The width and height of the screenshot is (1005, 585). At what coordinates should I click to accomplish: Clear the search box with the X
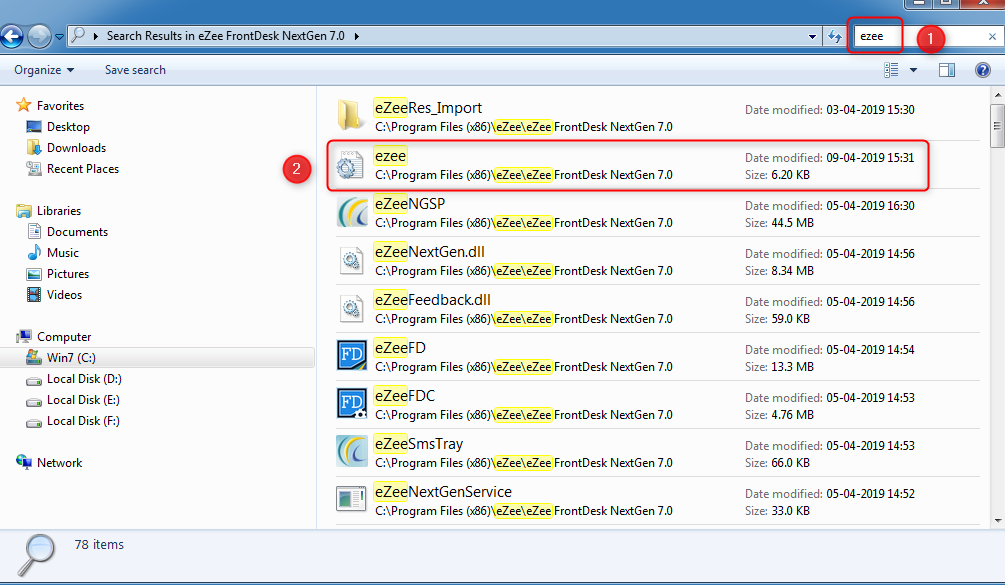[992, 37]
